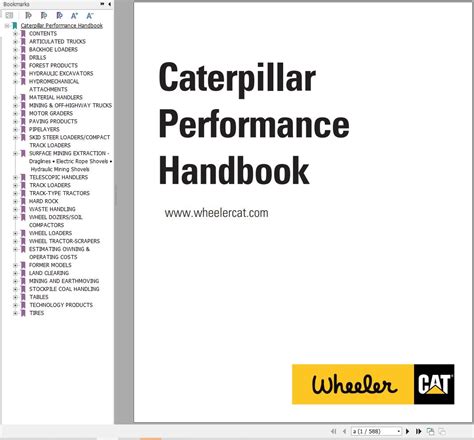The width and height of the screenshot is (474, 440).
Task: Jump to the last page
Action: (419, 431)
